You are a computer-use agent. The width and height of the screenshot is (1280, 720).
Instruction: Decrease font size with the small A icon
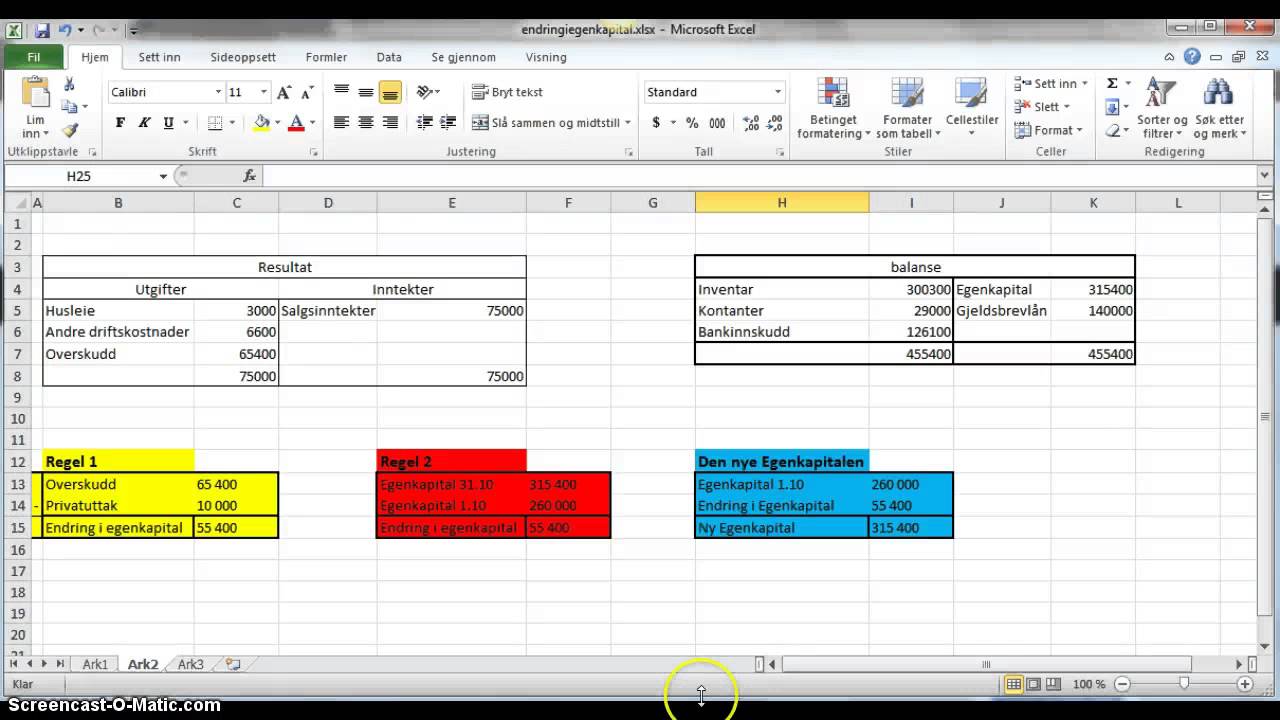[305, 92]
